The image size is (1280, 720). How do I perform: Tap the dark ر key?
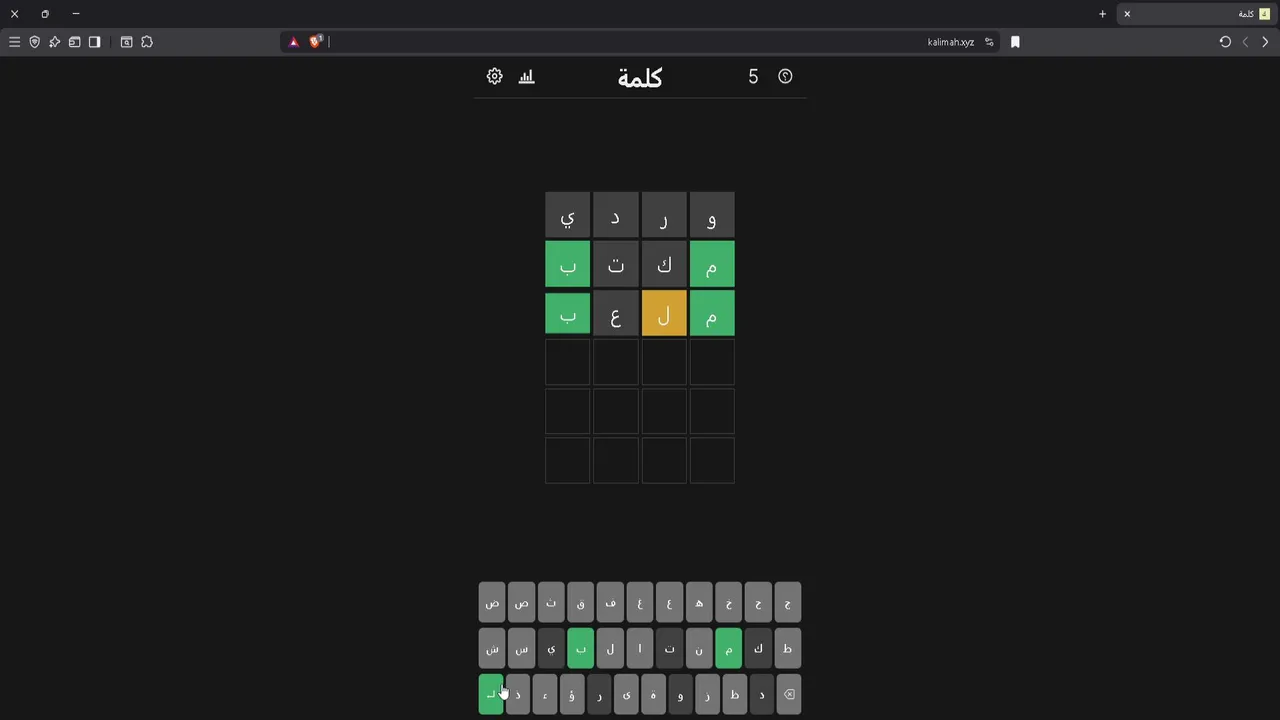pyautogui.click(x=599, y=694)
